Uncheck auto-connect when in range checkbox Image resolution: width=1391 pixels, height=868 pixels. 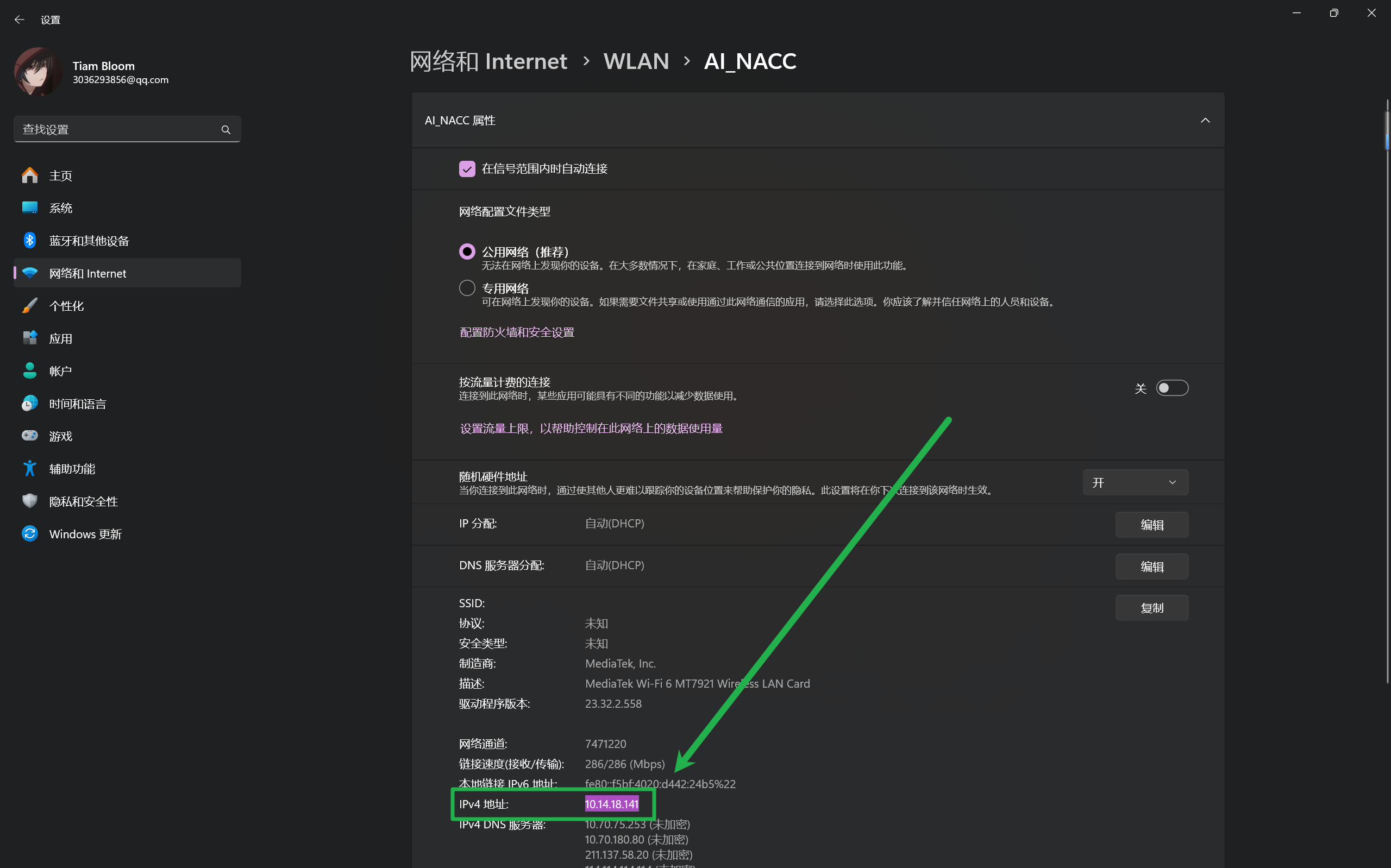tap(467, 169)
